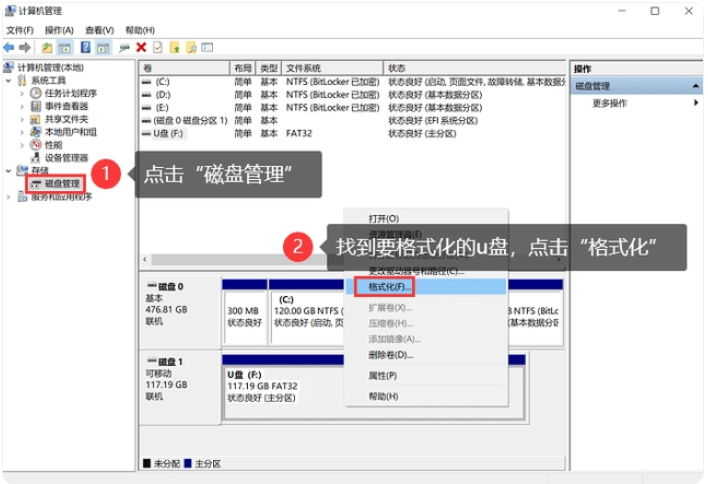Click the back arrow toolbar icon
The height and width of the screenshot is (484, 708).
coord(9,47)
